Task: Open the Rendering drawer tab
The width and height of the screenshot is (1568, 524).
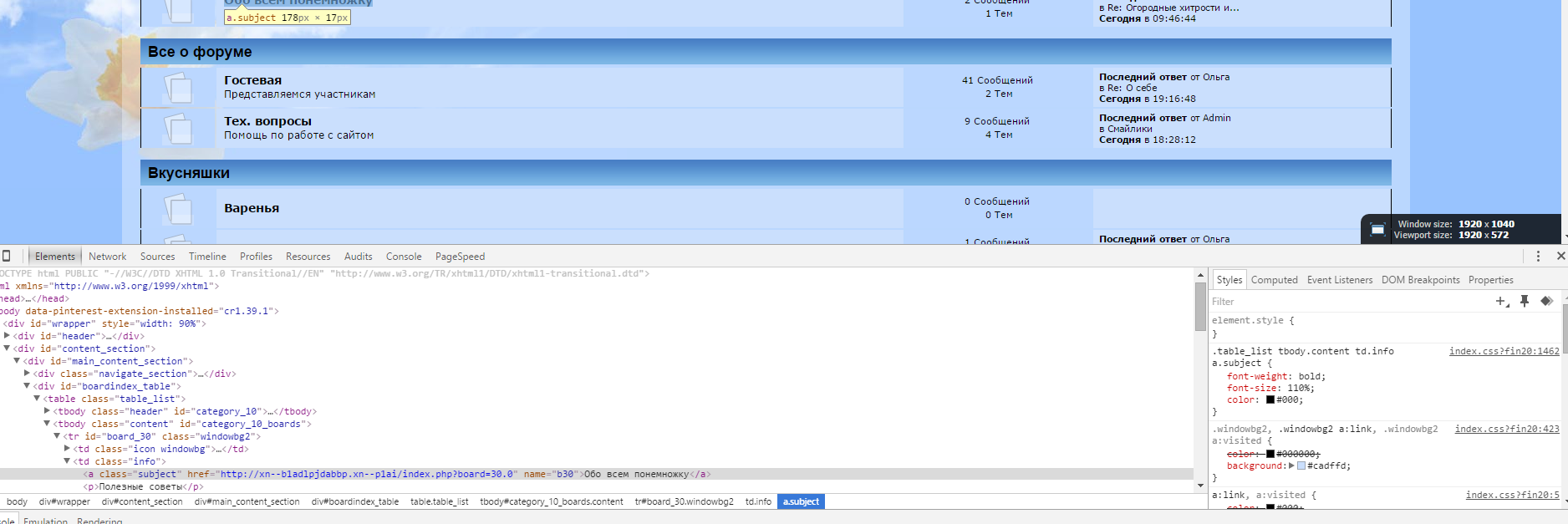Action: point(99,520)
